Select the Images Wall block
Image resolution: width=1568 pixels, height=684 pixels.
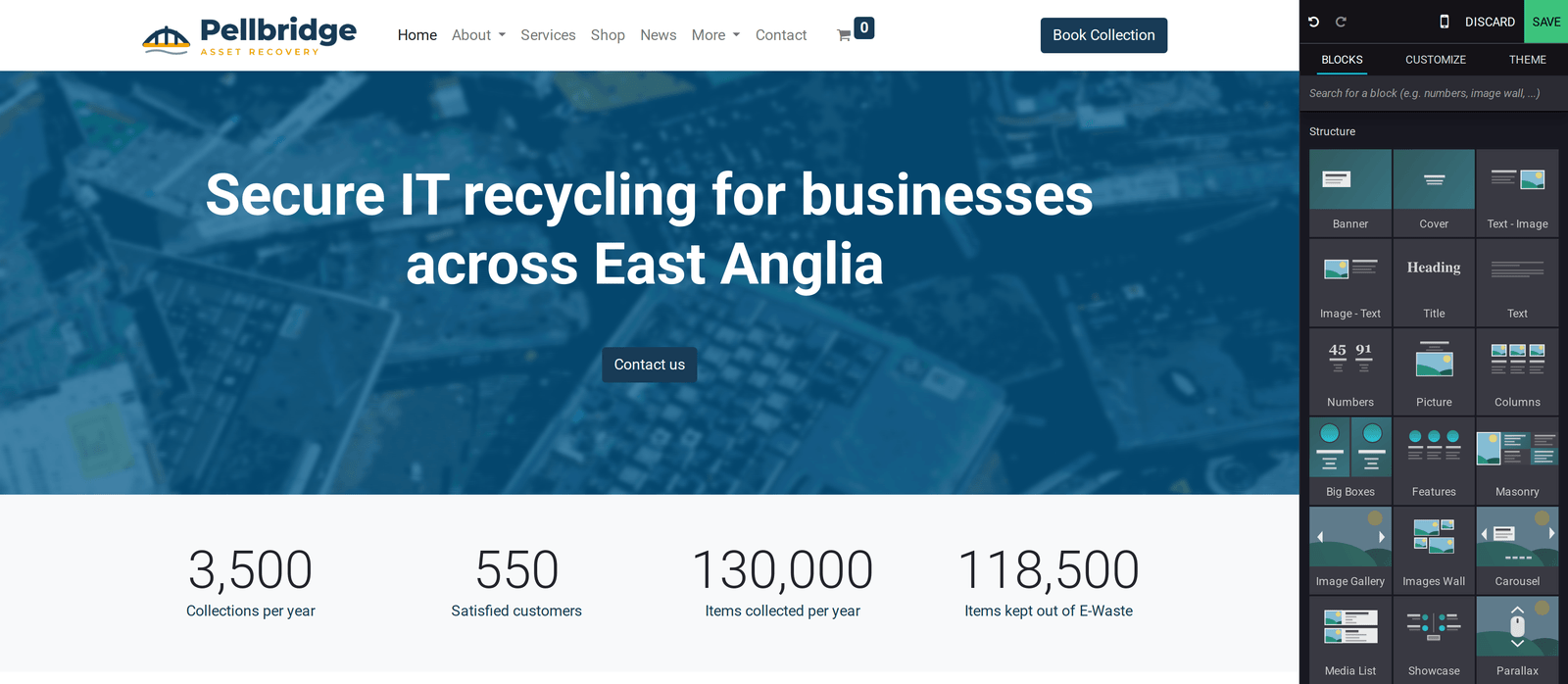pos(1434,550)
